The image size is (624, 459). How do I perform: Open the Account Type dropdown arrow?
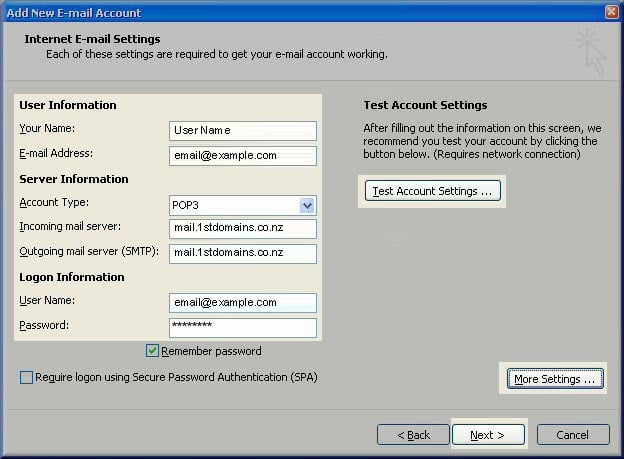click(x=307, y=206)
